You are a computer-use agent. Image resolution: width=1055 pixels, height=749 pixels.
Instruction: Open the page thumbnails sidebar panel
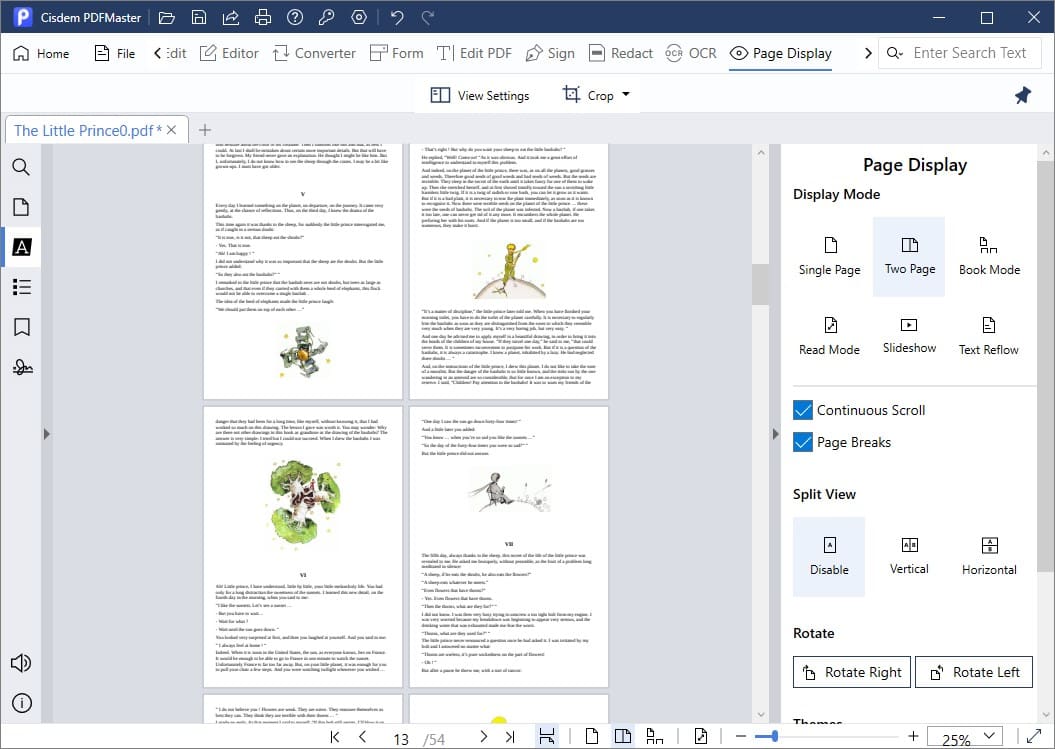pyautogui.click(x=21, y=207)
